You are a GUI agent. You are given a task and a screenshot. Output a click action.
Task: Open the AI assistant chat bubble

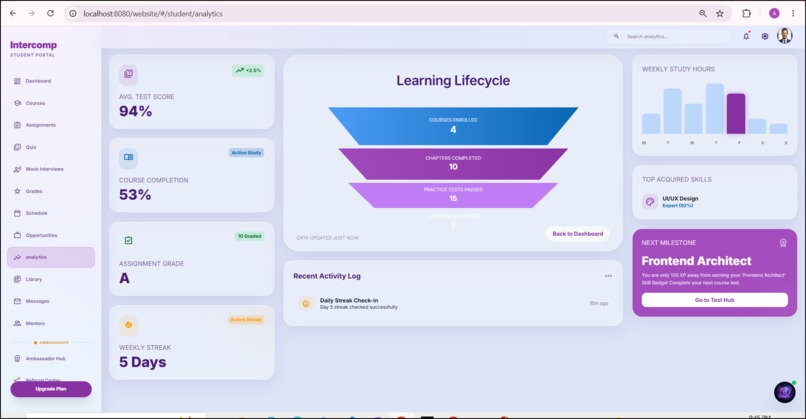pyautogui.click(x=784, y=392)
